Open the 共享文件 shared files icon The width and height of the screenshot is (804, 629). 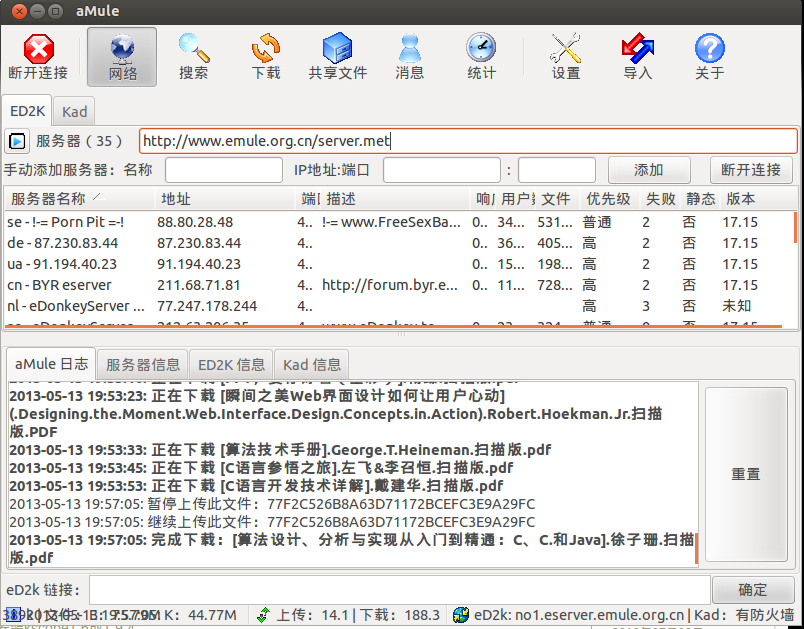(337, 48)
